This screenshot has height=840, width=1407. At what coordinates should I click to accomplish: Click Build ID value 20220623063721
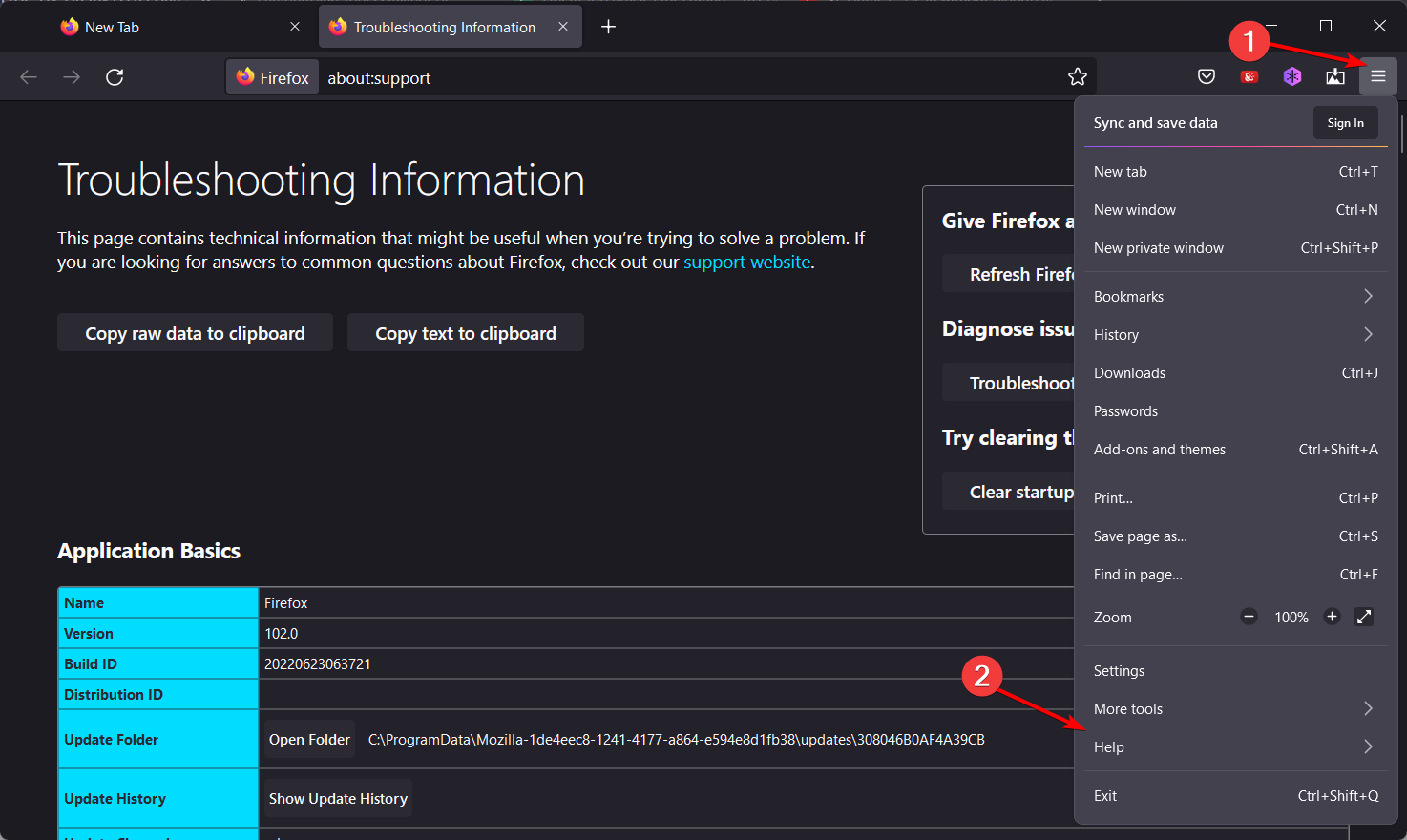coord(317,664)
